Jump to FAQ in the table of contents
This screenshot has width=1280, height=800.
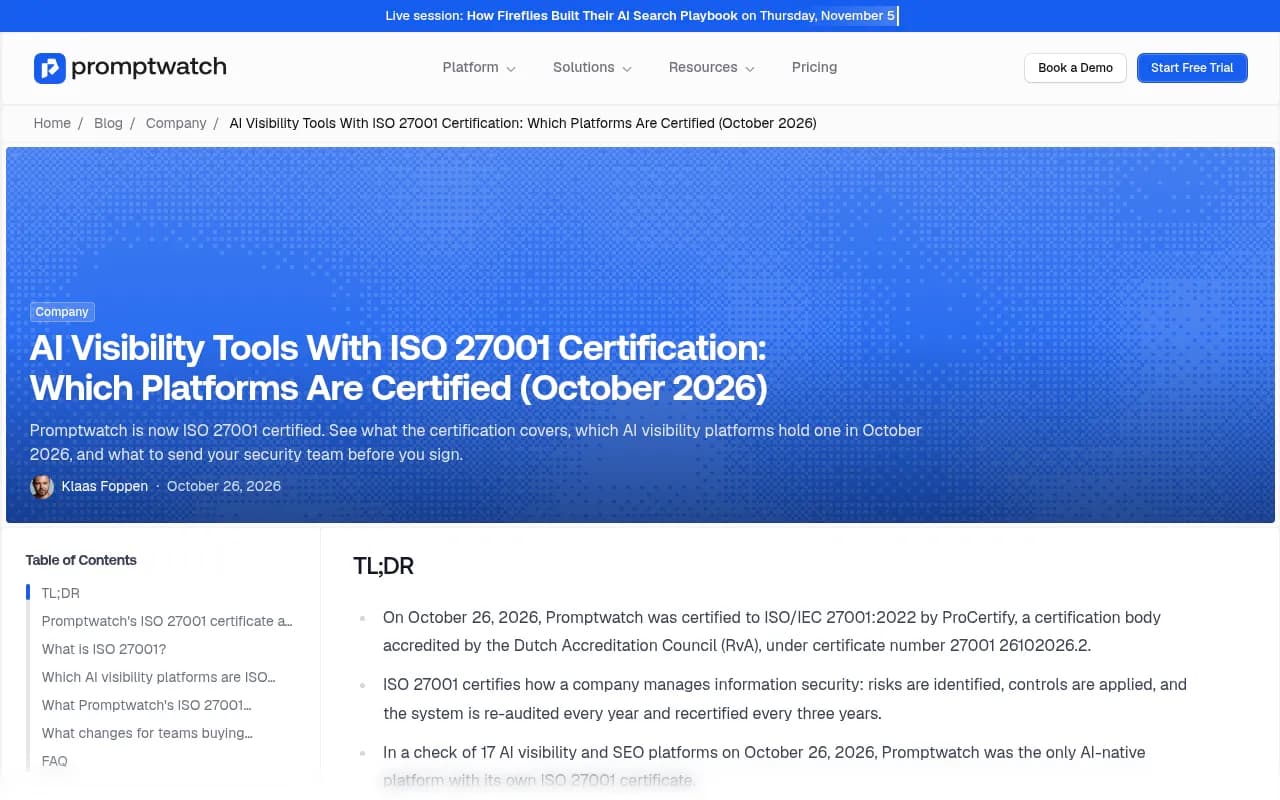tap(55, 761)
